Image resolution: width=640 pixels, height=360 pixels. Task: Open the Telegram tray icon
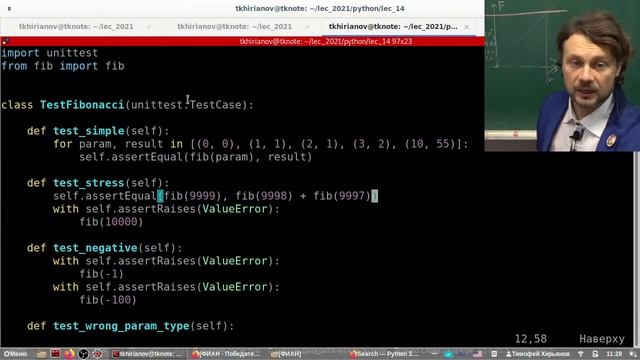(x=449, y=354)
